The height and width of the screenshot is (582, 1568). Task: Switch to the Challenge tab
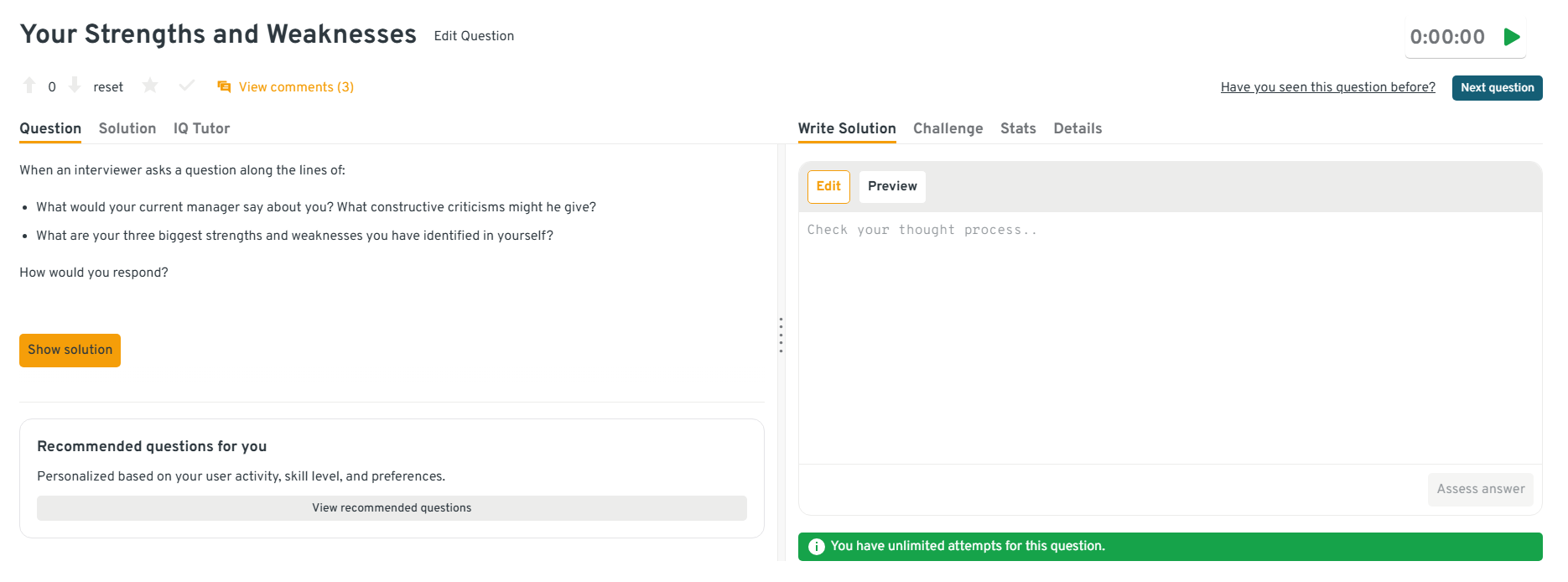tap(948, 128)
